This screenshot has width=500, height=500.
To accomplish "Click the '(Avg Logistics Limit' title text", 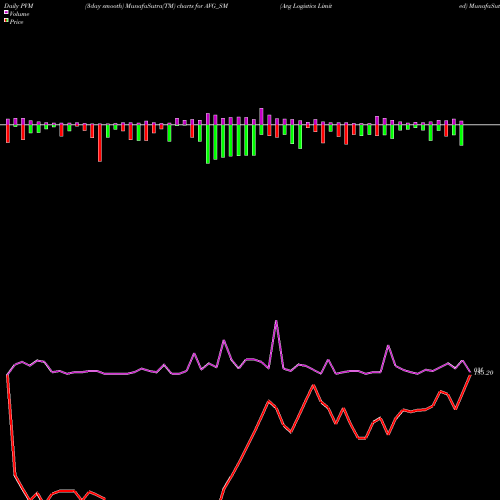I will [x=306, y=6].
